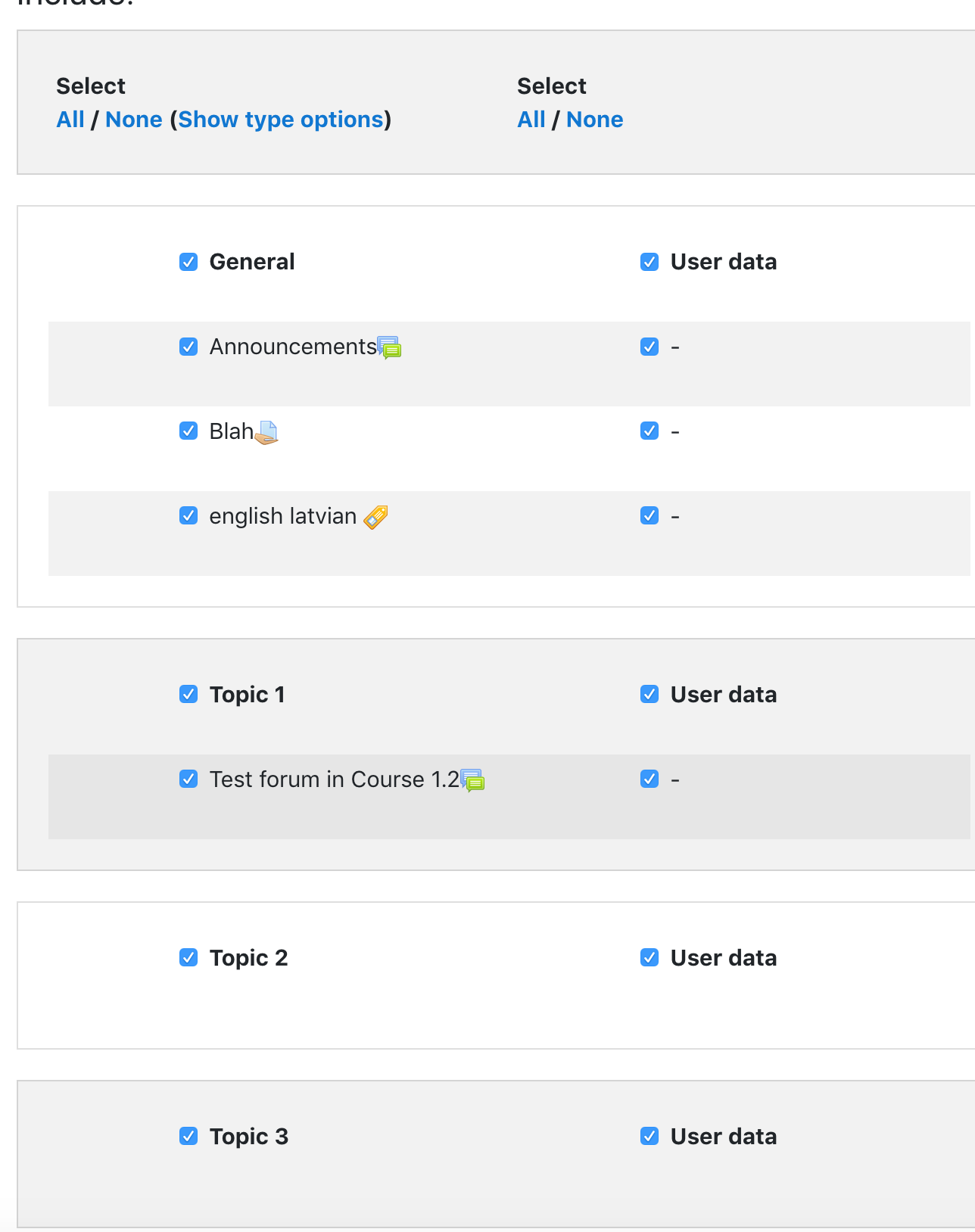975x1232 pixels.
Task: Uncheck Test forum in Course 1.2
Action: 188,779
